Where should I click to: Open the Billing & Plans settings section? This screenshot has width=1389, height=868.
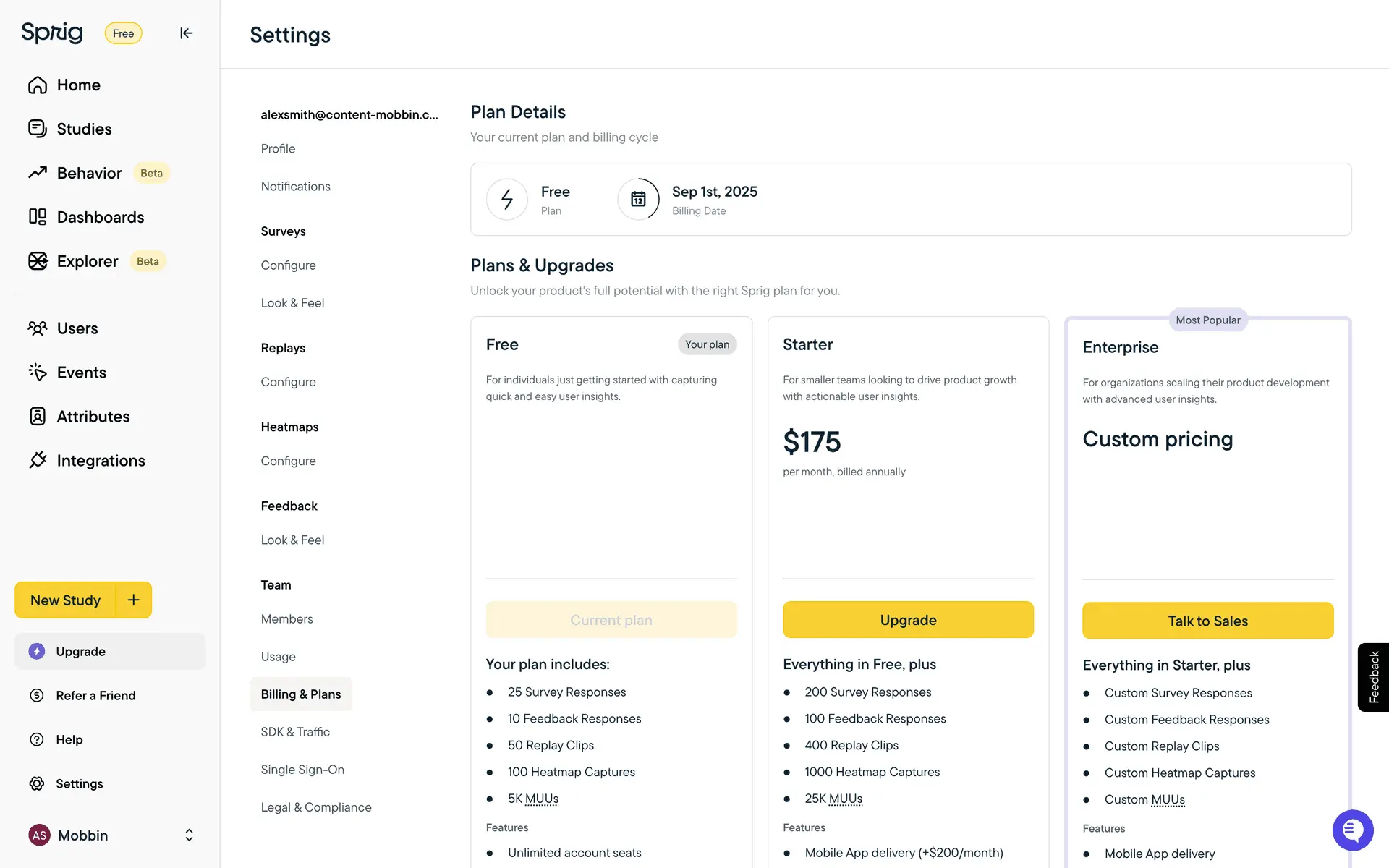tap(301, 694)
